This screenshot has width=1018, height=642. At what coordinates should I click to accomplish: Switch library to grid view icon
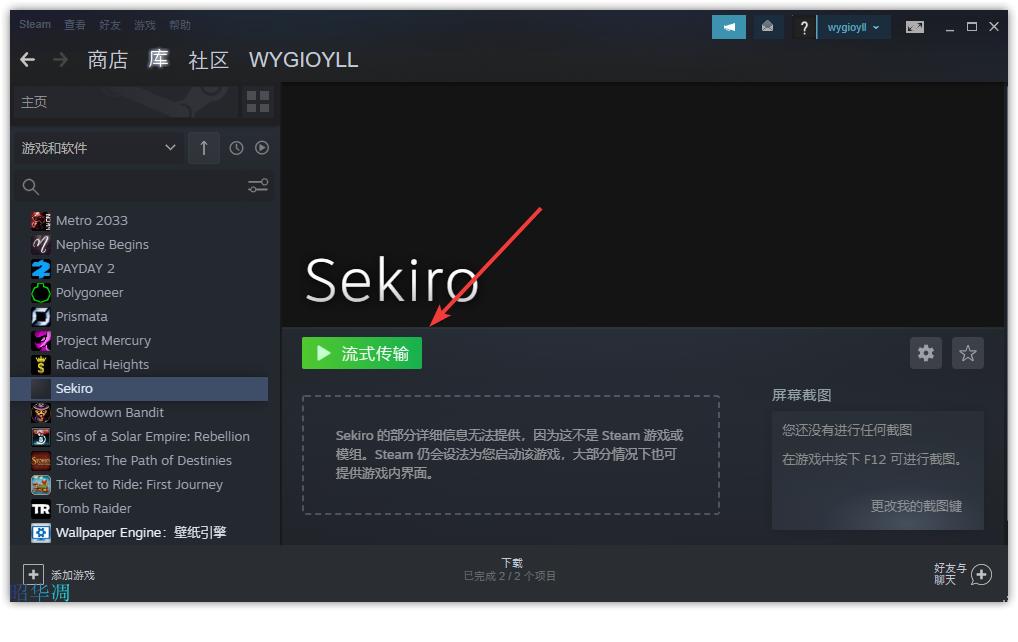click(257, 101)
